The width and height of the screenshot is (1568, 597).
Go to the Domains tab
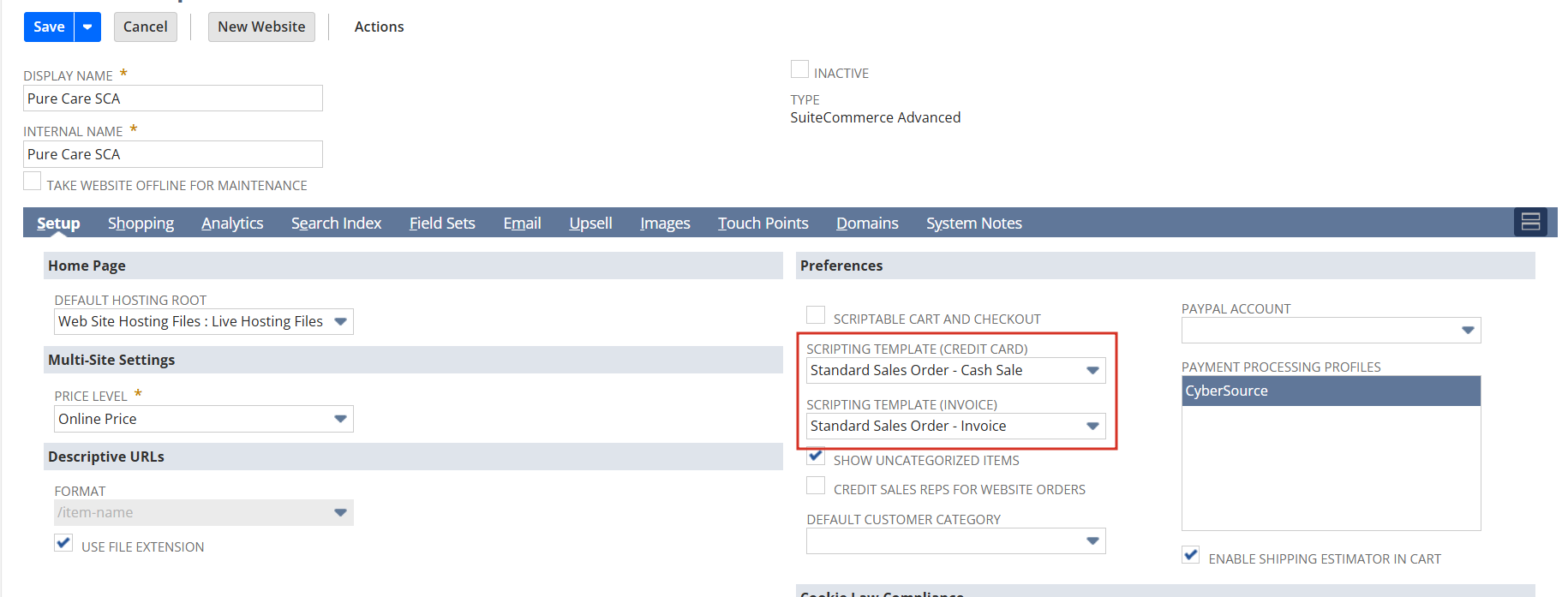(867, 223)
